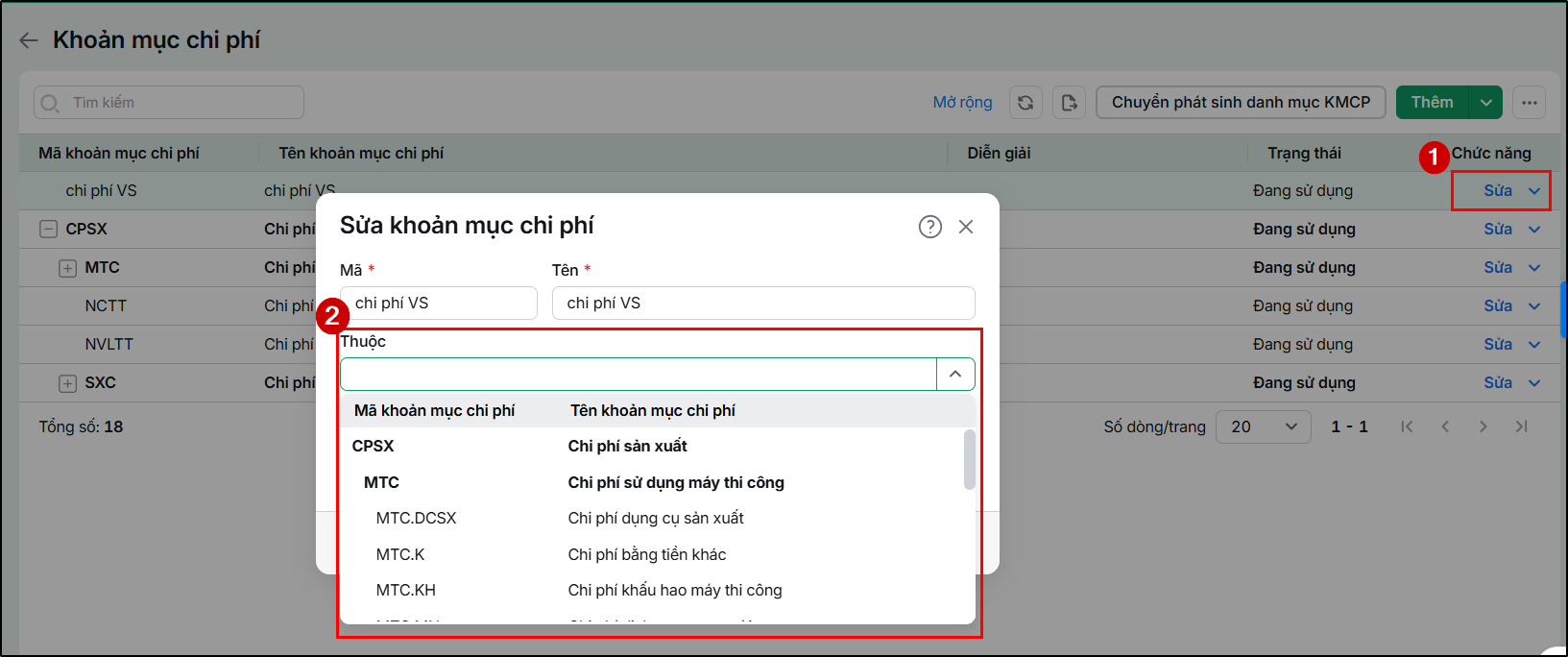Click Sửa link for MTC row

[x=1498, y=267]
